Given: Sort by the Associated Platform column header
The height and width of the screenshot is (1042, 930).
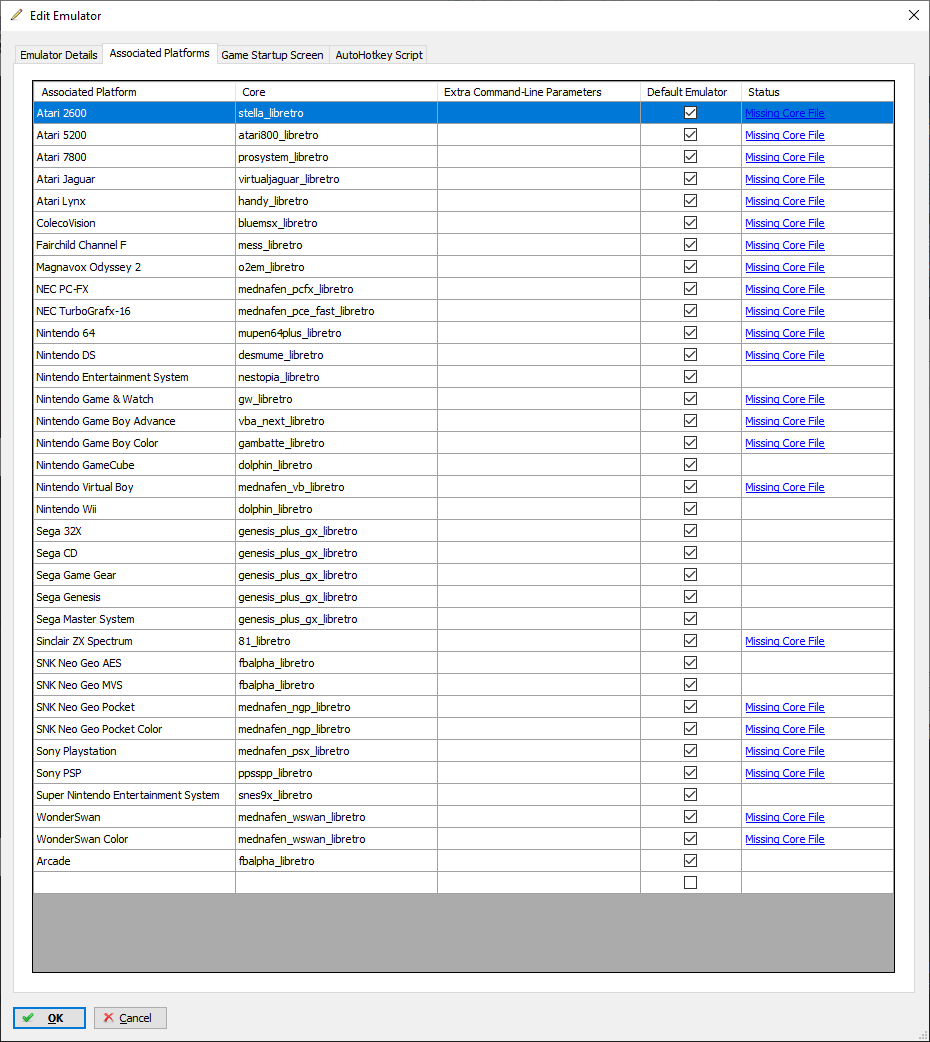Looking at the screenshot, I should (x=134, y=92).
